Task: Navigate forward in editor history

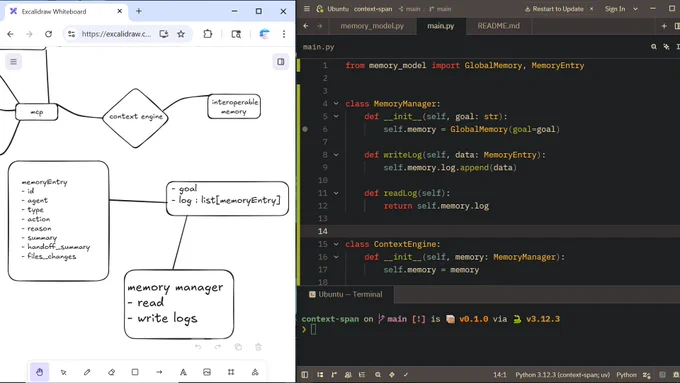Action: [x=320, y=26]
